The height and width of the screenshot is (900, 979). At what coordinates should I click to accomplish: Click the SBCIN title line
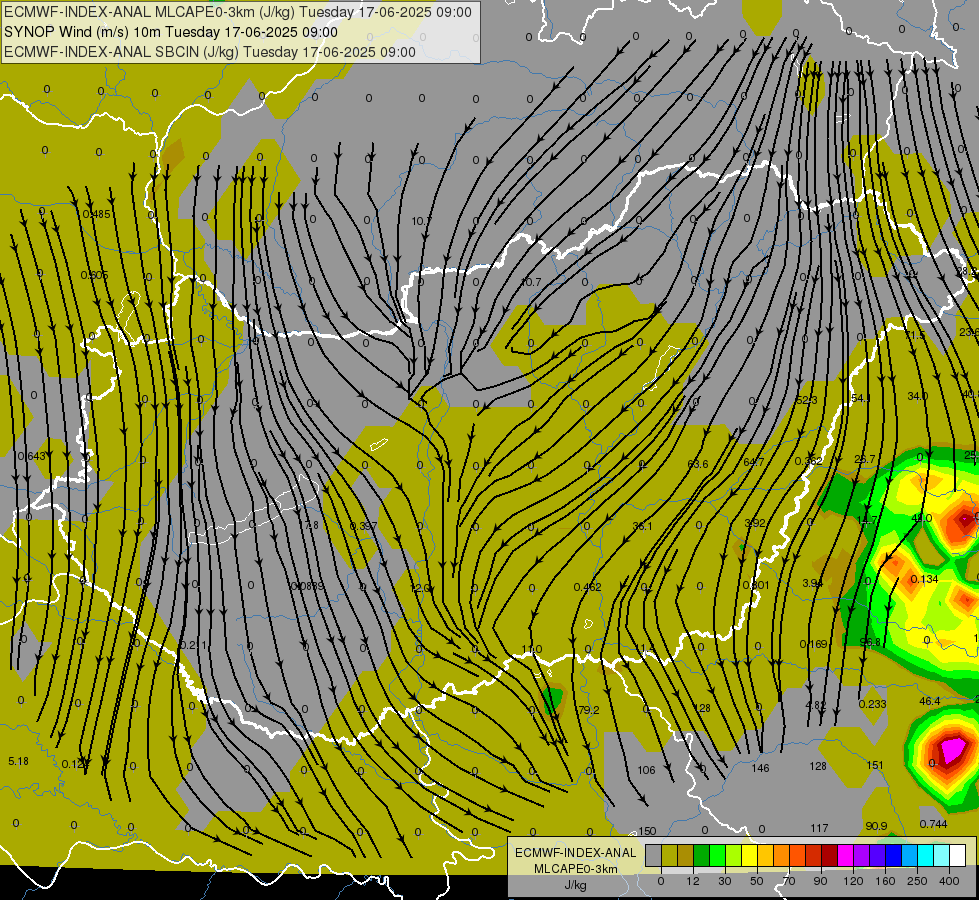point(210,52)
